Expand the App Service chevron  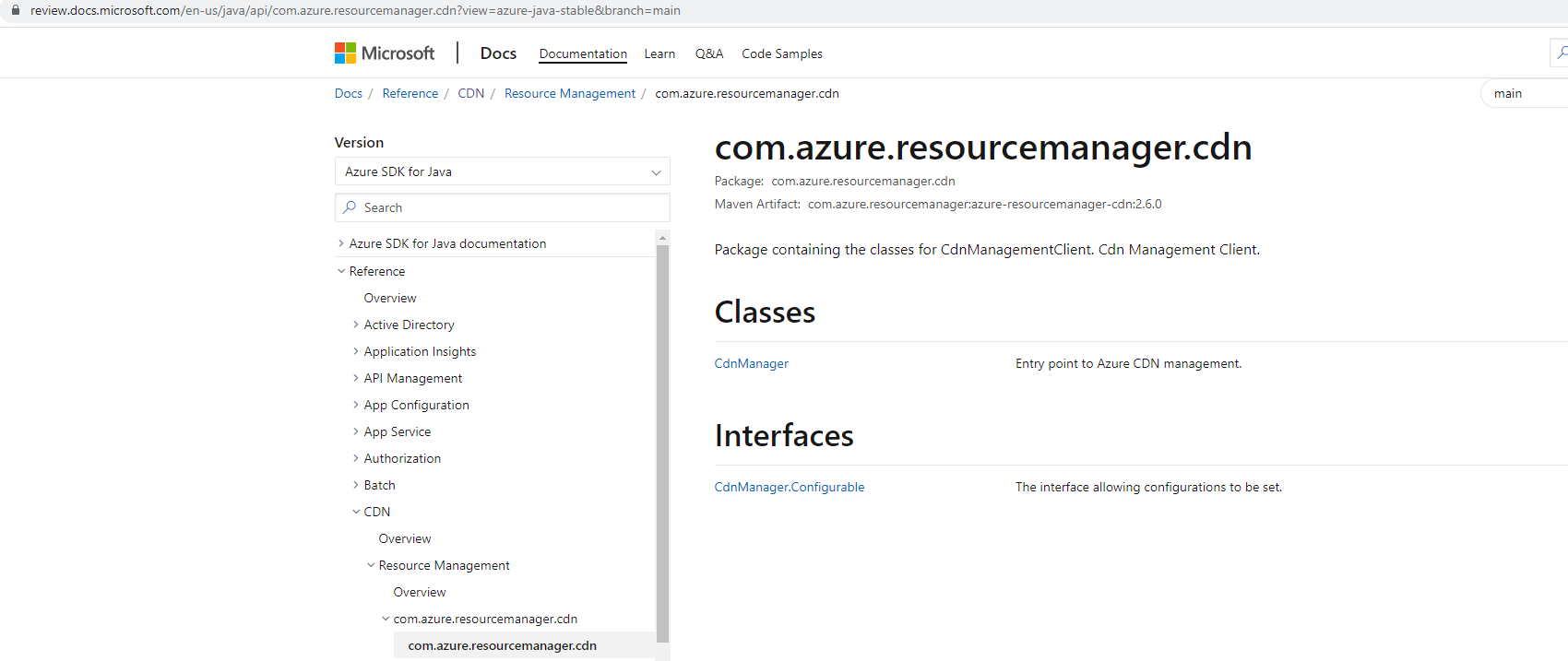[x=356, y=431]
